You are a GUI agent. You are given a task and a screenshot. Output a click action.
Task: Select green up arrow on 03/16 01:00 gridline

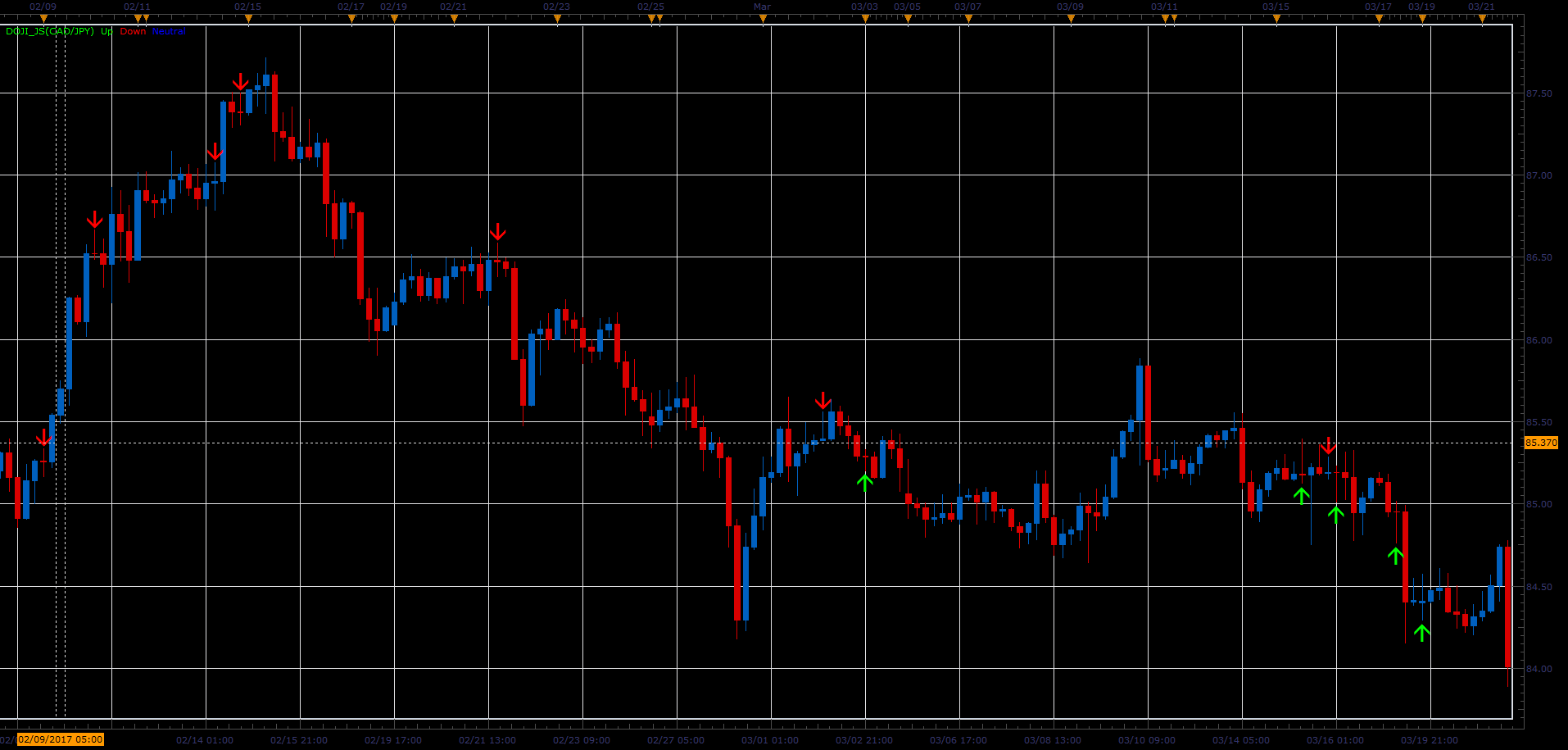click(1336, 514)
